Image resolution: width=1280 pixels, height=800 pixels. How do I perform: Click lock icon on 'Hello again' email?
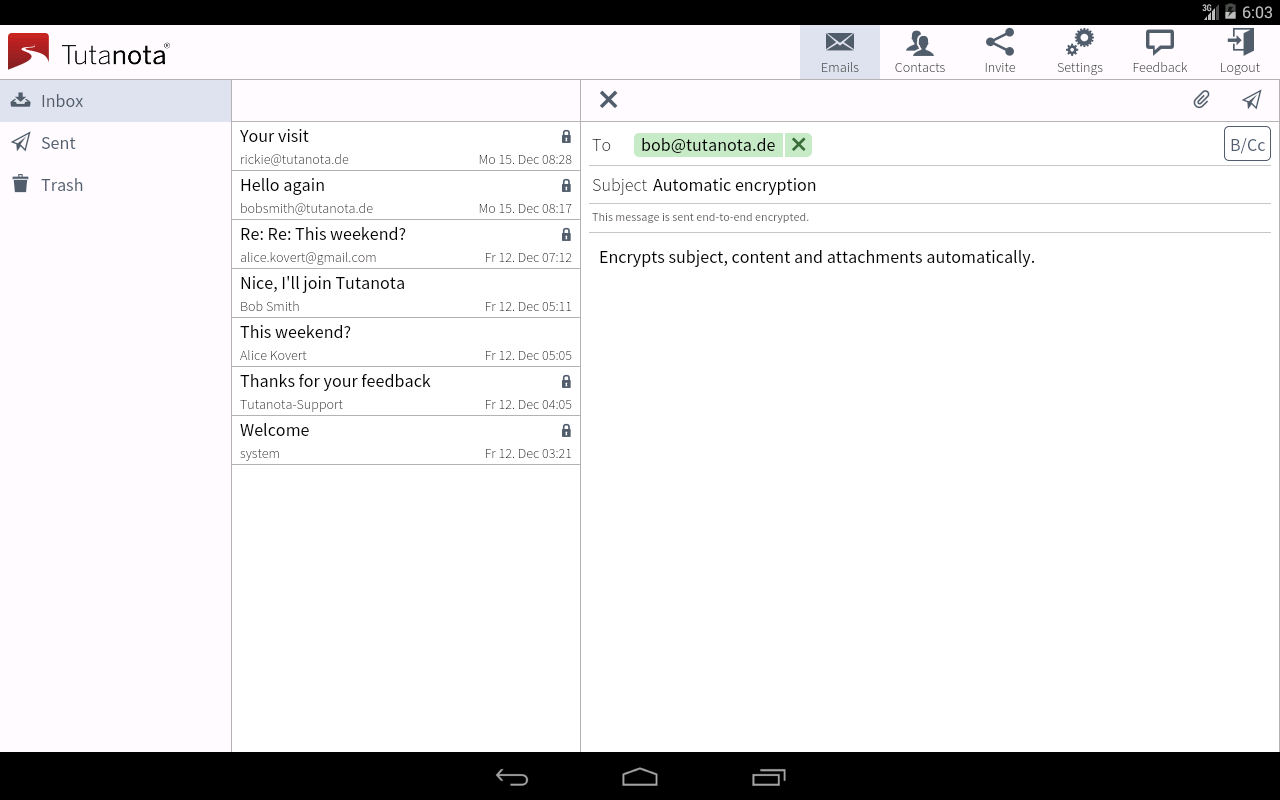point(566,186)
